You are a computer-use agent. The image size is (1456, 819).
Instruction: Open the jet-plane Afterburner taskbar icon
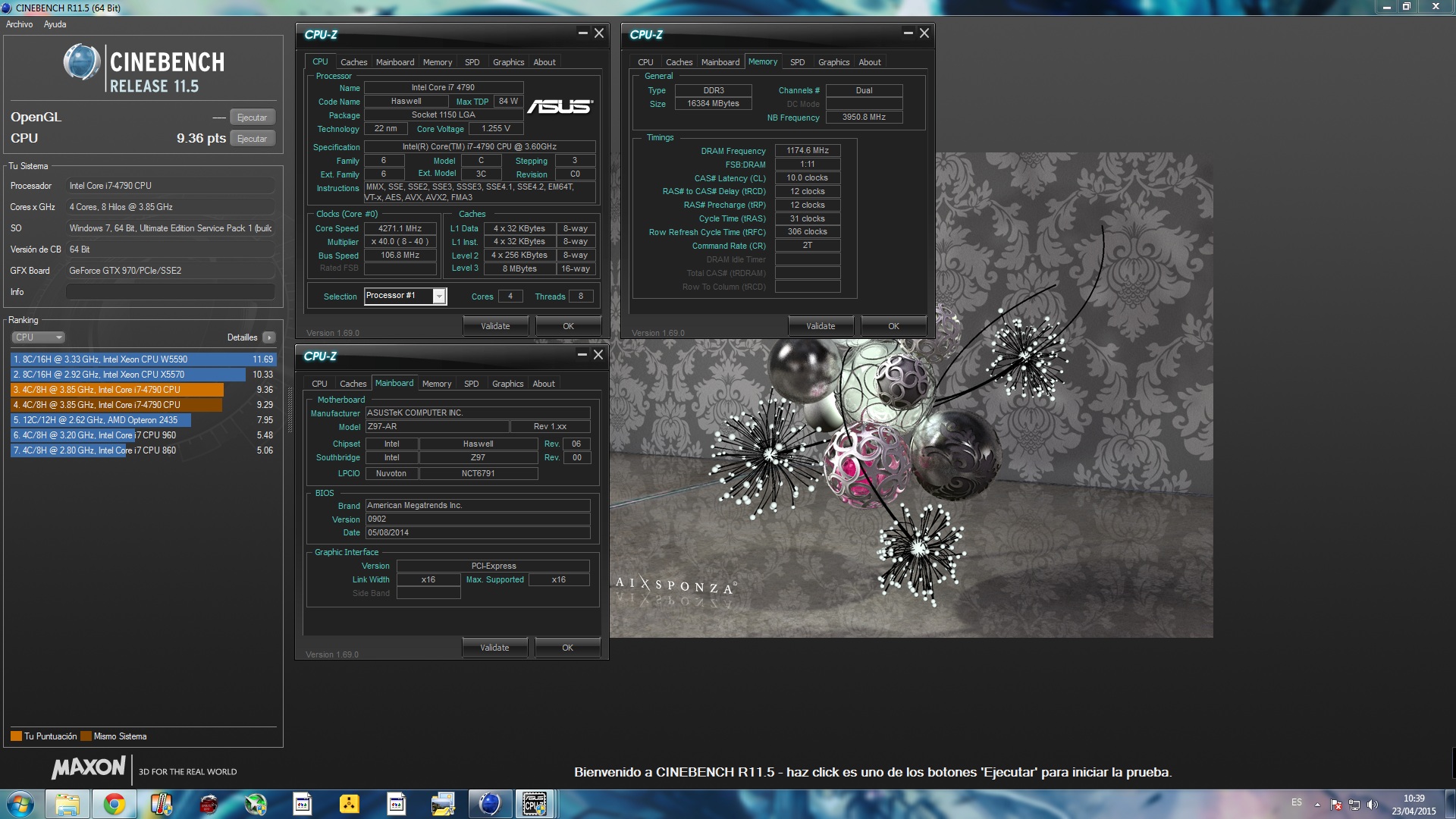click(256, 804)
